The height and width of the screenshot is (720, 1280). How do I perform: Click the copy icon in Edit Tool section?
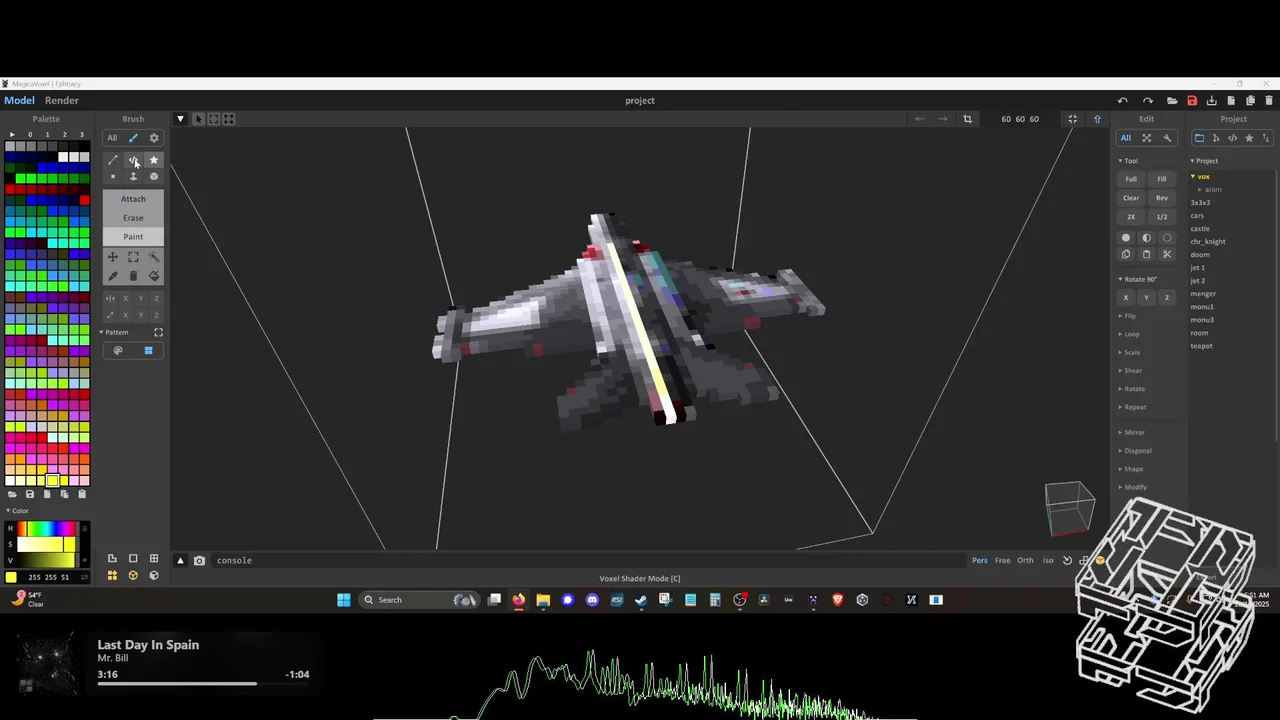tap(1126, 255)
